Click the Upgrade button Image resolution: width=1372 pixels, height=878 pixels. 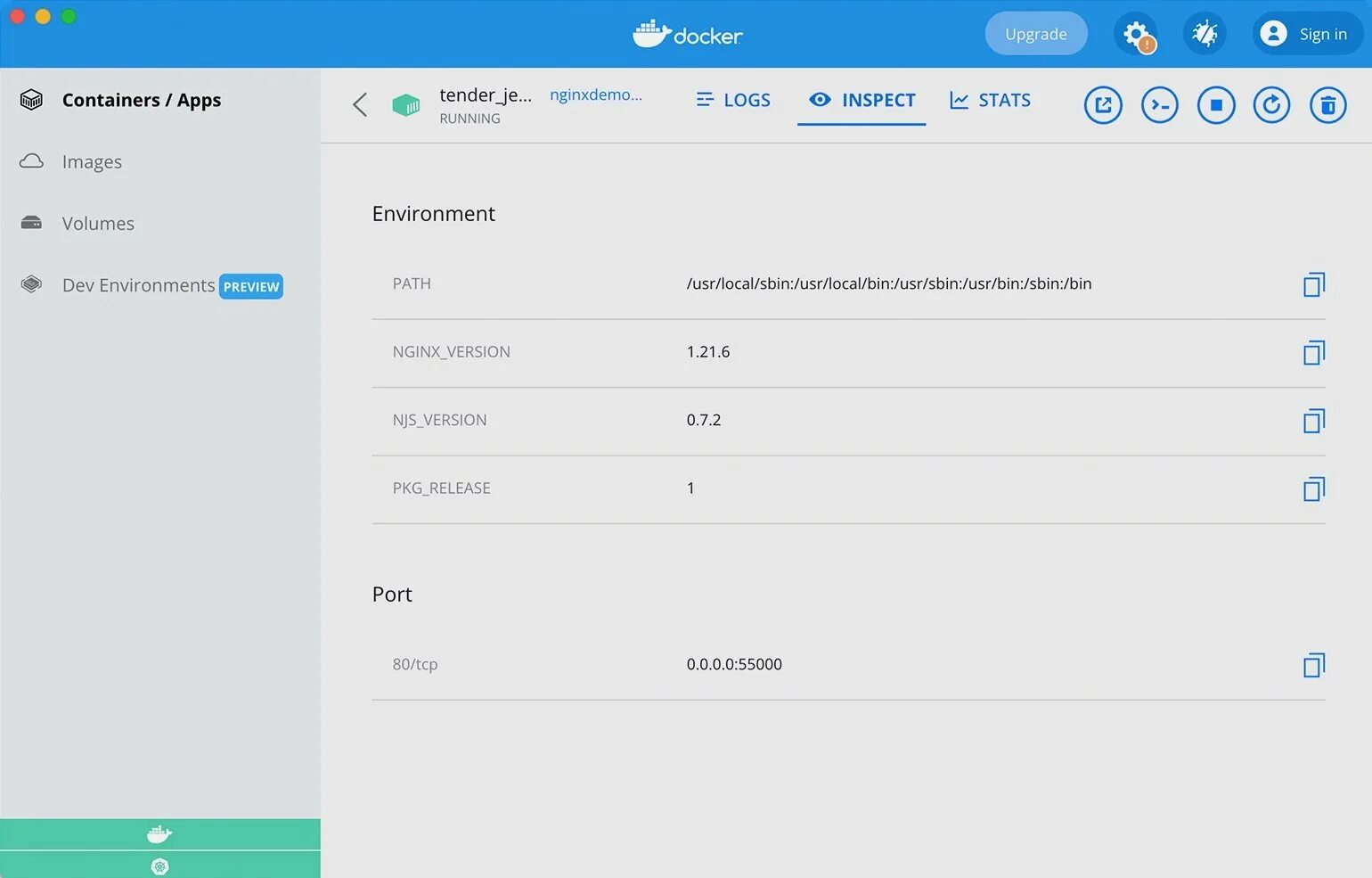1036,33
